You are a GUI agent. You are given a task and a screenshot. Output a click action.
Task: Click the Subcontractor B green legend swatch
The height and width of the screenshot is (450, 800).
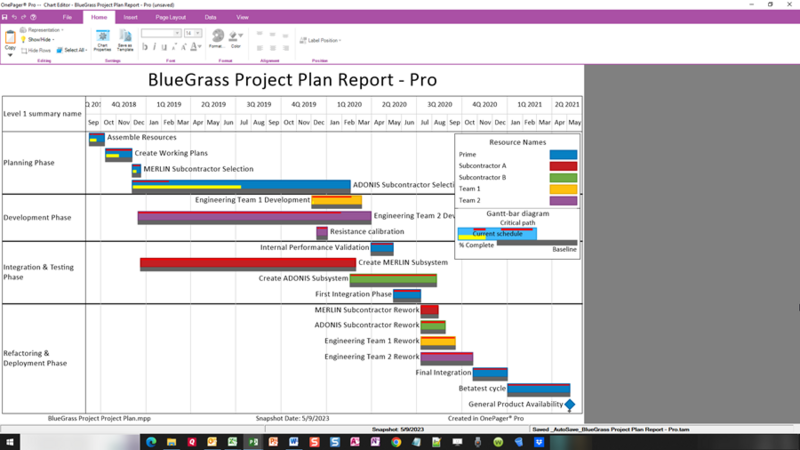[563, 178]
